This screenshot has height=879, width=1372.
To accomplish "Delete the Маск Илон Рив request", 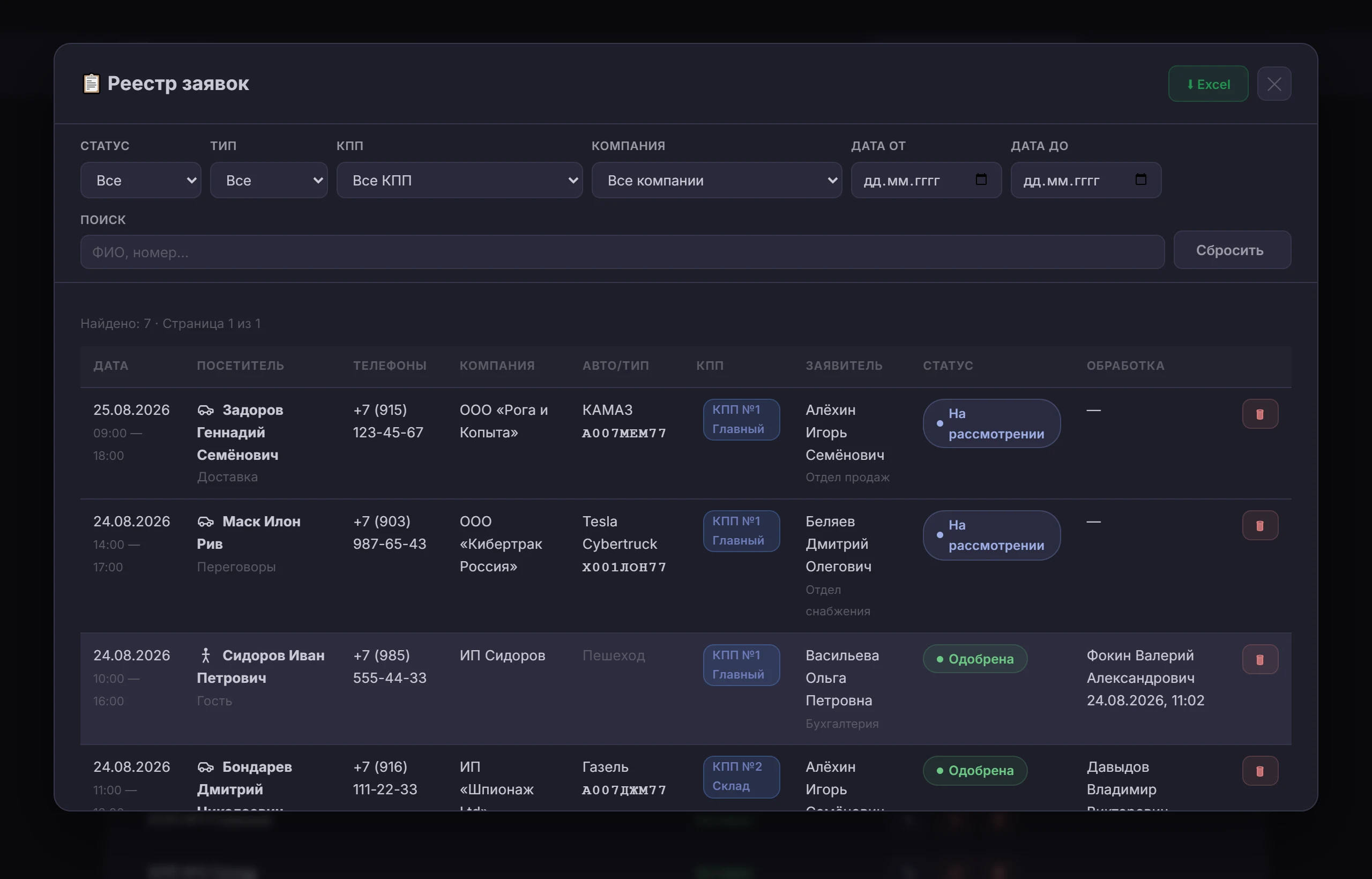I will pyautogui.click(x=1259, y=525).
